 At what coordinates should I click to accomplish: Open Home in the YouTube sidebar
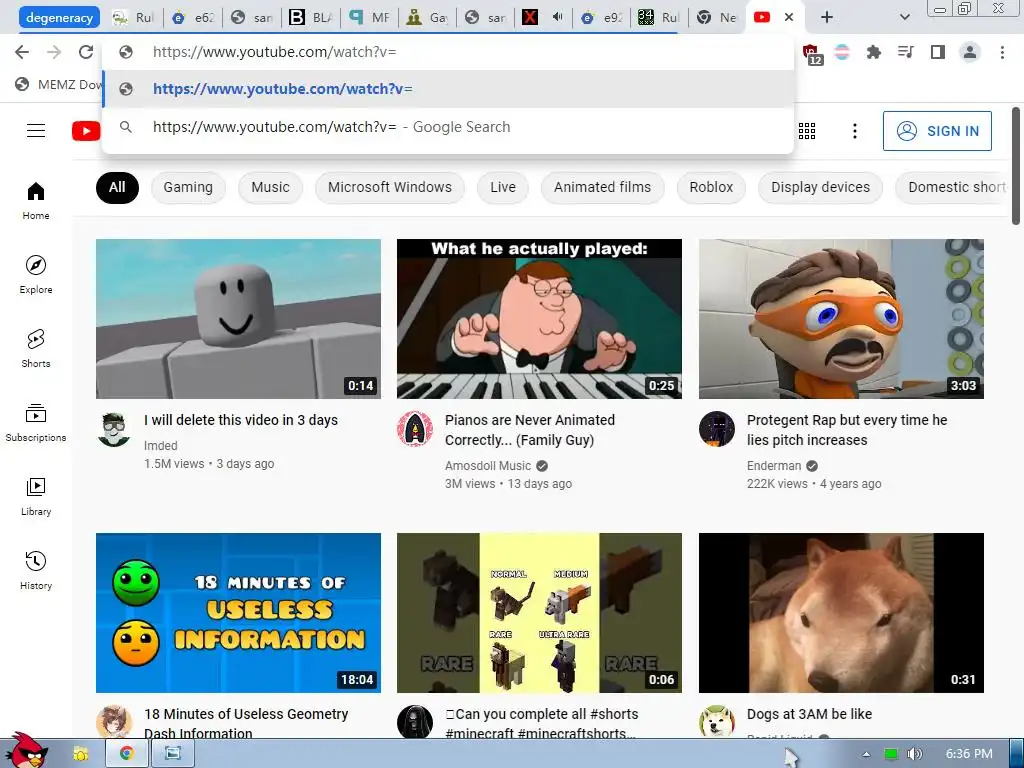click(x=36, y=200)
